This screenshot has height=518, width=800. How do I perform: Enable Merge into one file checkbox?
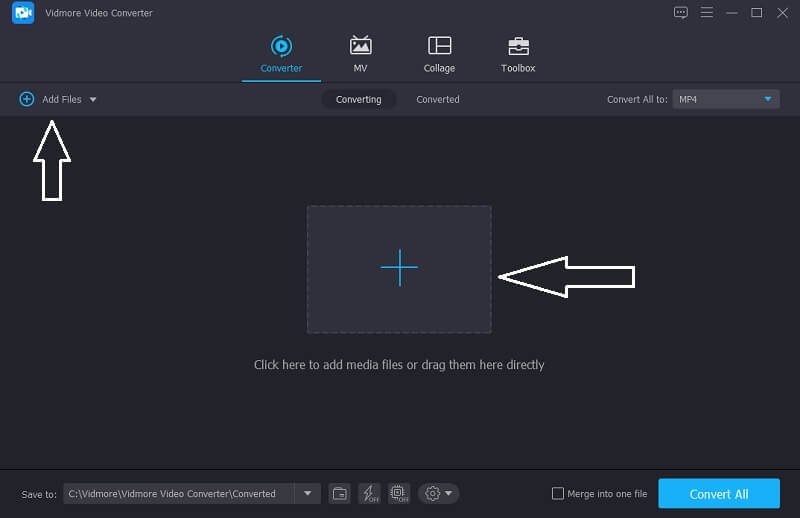[558, 494]
